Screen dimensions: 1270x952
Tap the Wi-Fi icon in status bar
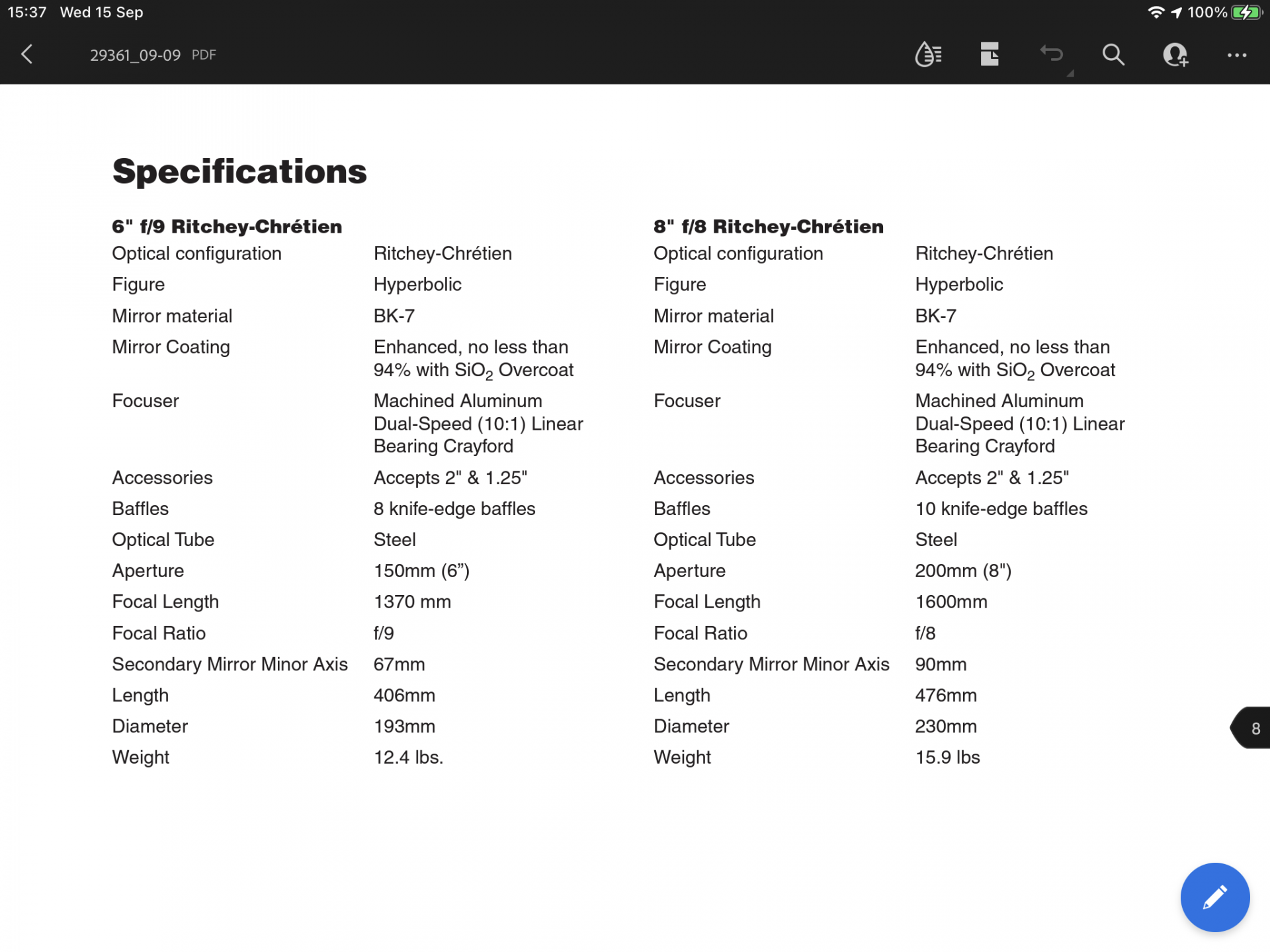[1156, 13]
